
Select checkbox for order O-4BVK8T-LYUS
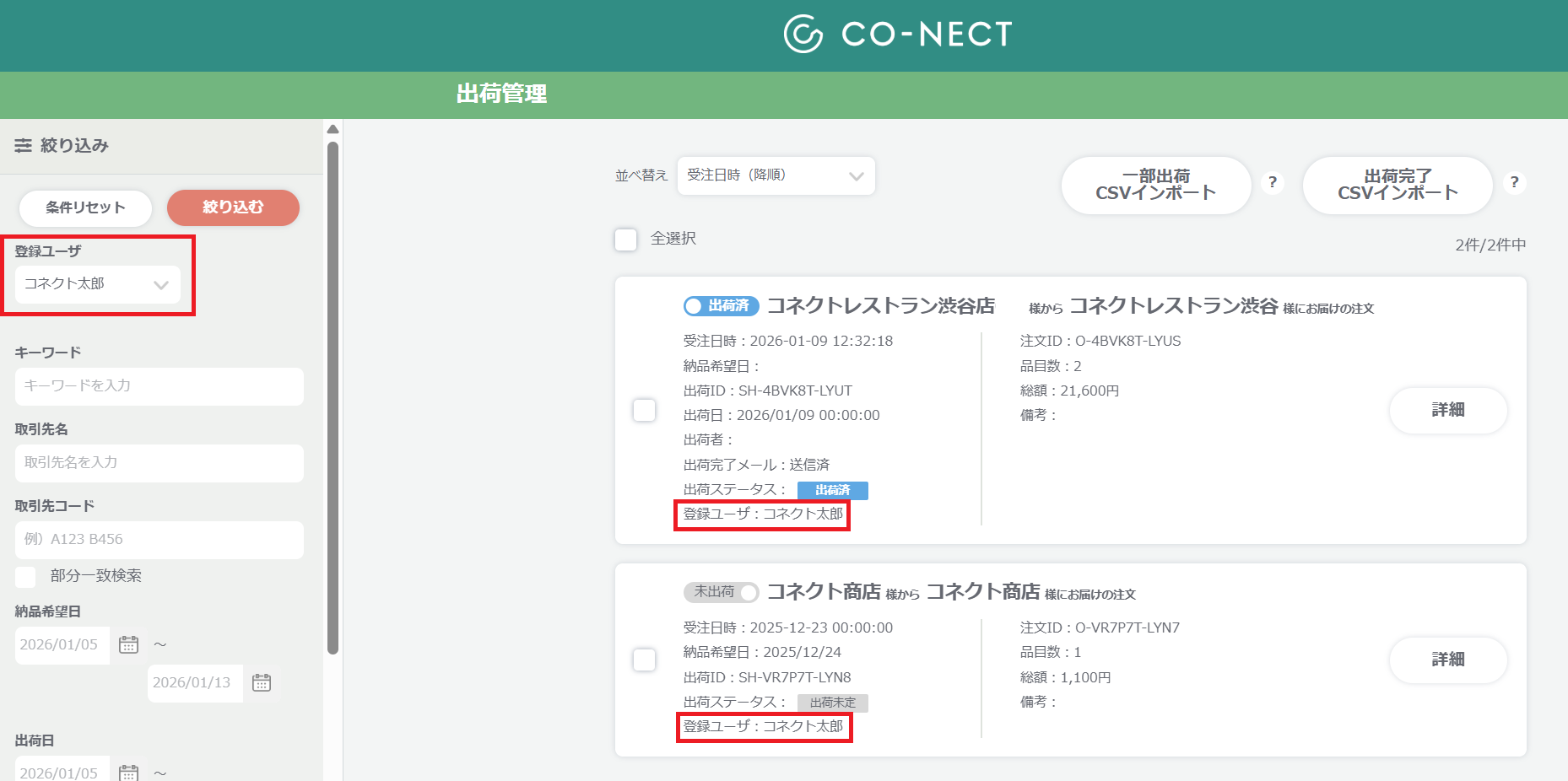[x=644, y=410]
